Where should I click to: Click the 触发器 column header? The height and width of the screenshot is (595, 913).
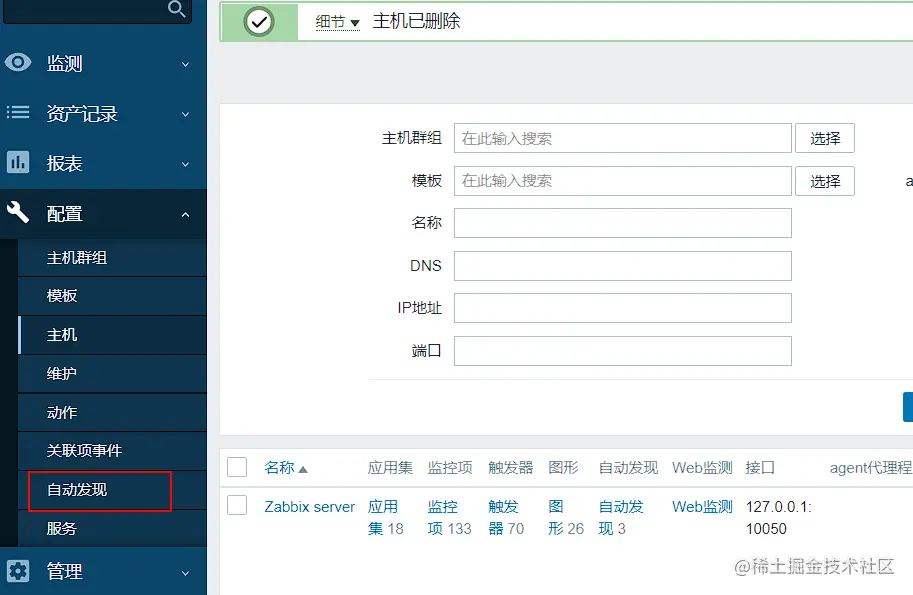point(511,468)
